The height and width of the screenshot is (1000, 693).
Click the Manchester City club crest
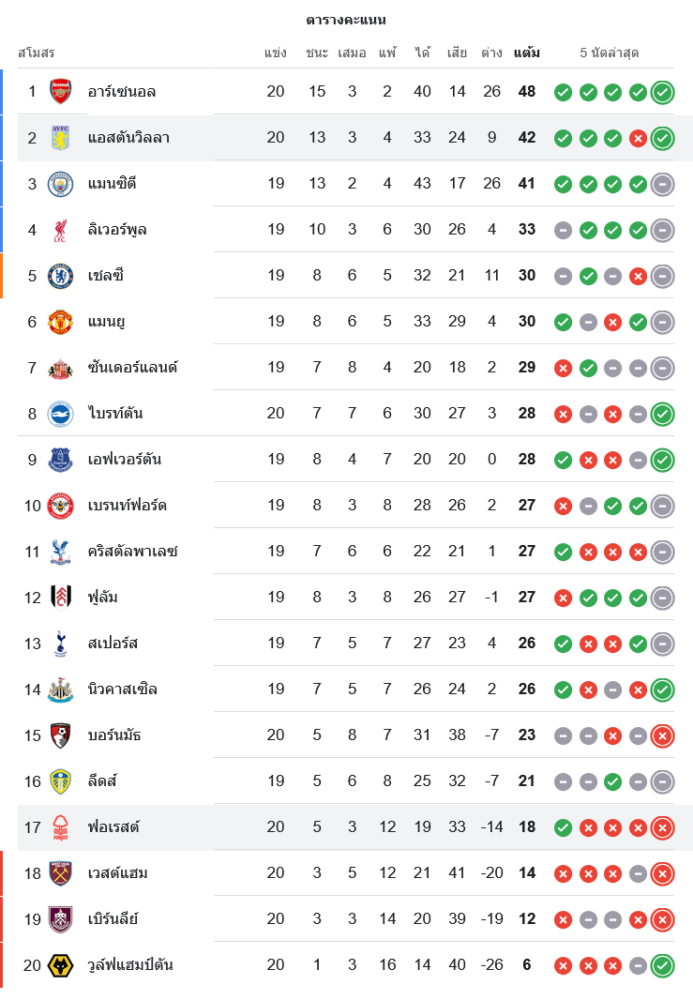point(61,184)
